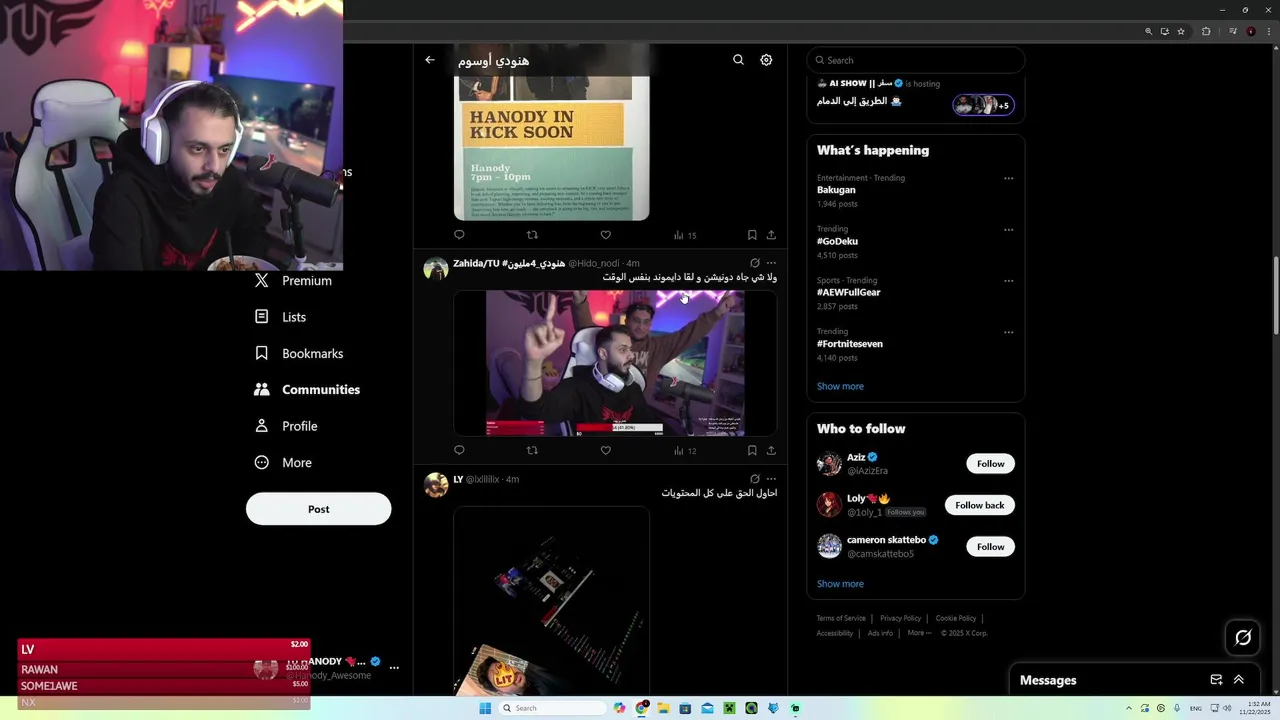Viewport: 1280px width, 720px height.
Task: Bookmark this page with Chrome star
Action: [x=1181, y=31]
